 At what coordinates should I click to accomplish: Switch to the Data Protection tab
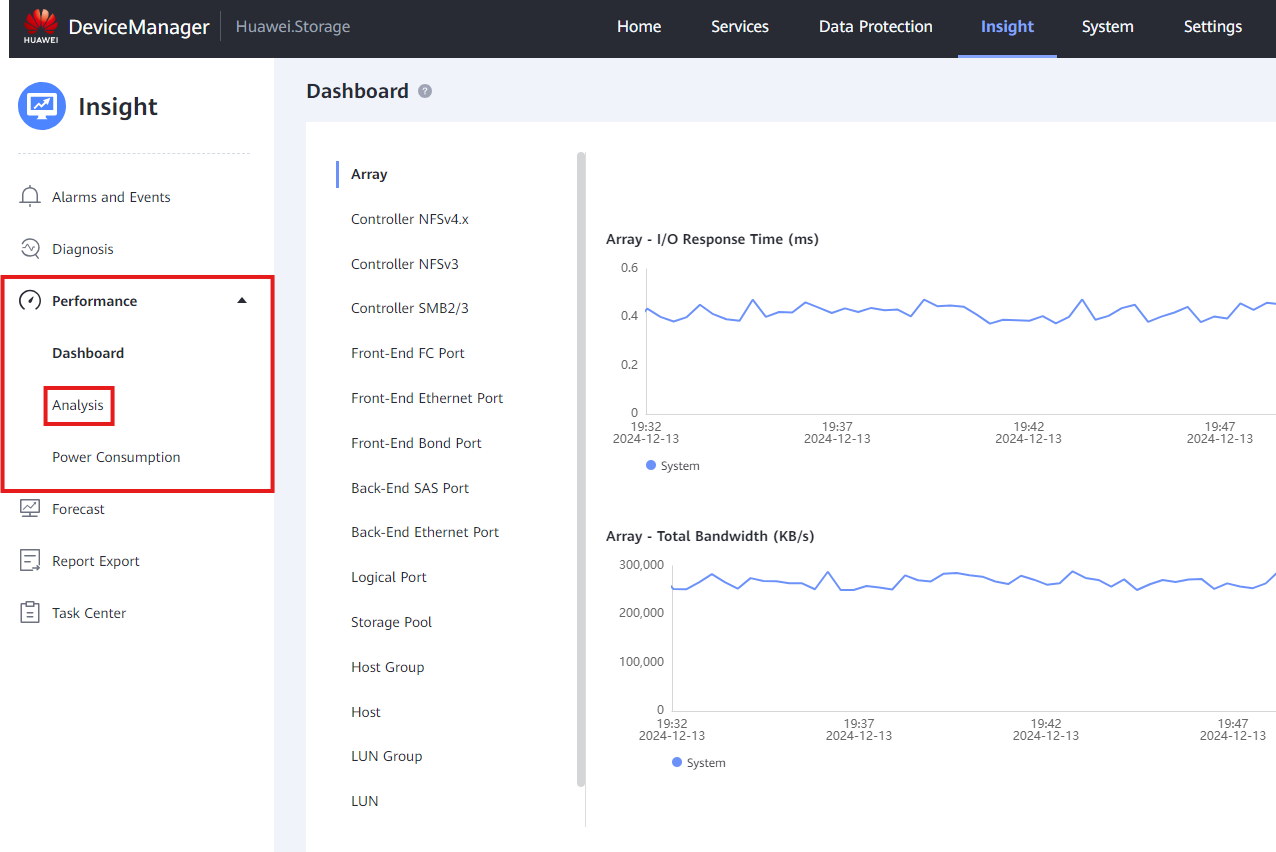(x=875, y=27)
